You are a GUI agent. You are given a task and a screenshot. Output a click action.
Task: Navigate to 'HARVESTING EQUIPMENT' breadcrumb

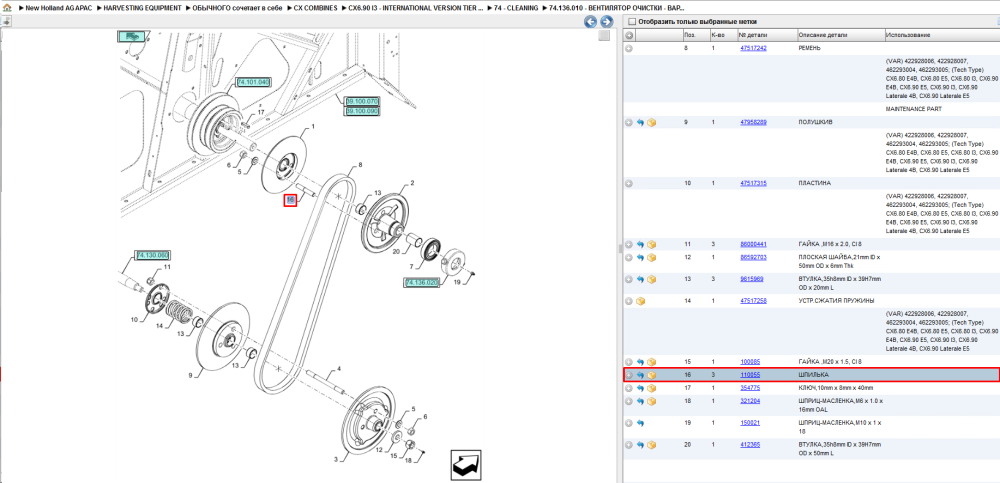coord(142,8)
